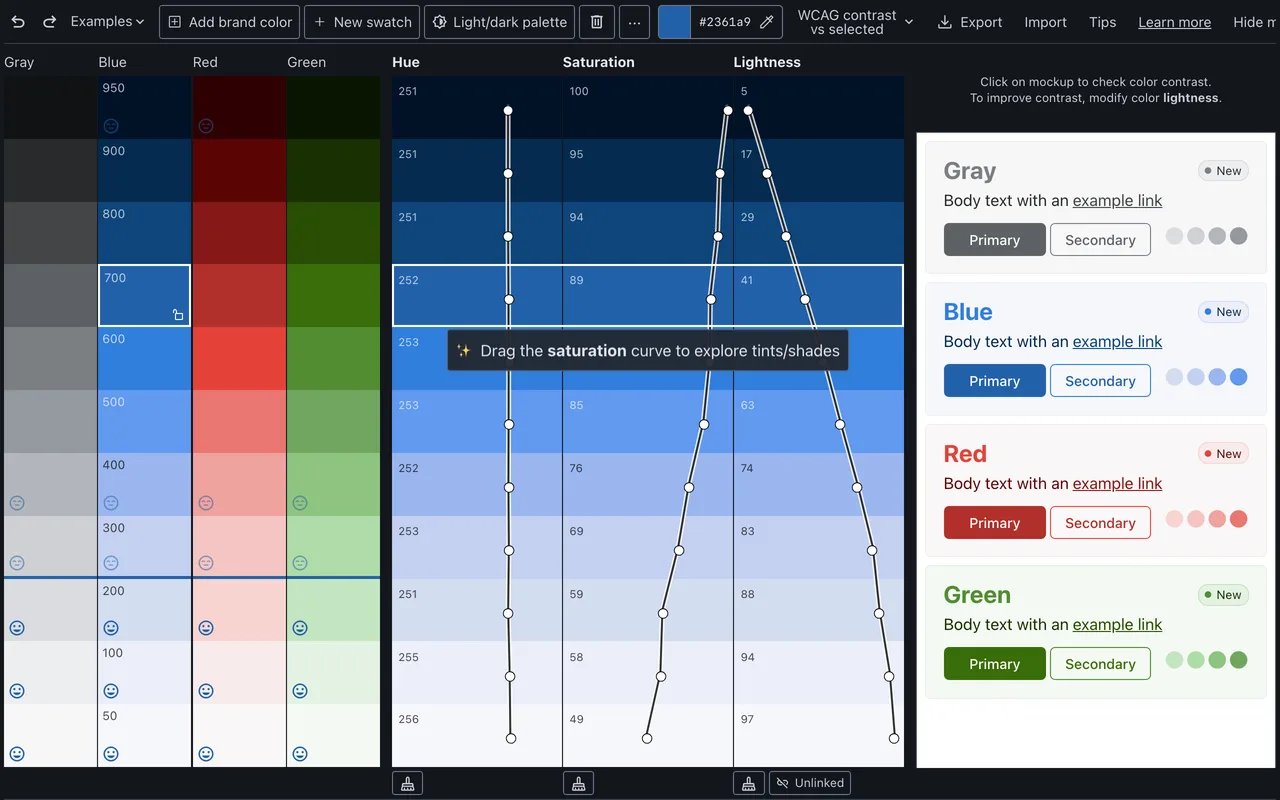The width and height of the screenshot is (1280, 800).
Task: Click the easing icon below Hue column
Action: 407,783
